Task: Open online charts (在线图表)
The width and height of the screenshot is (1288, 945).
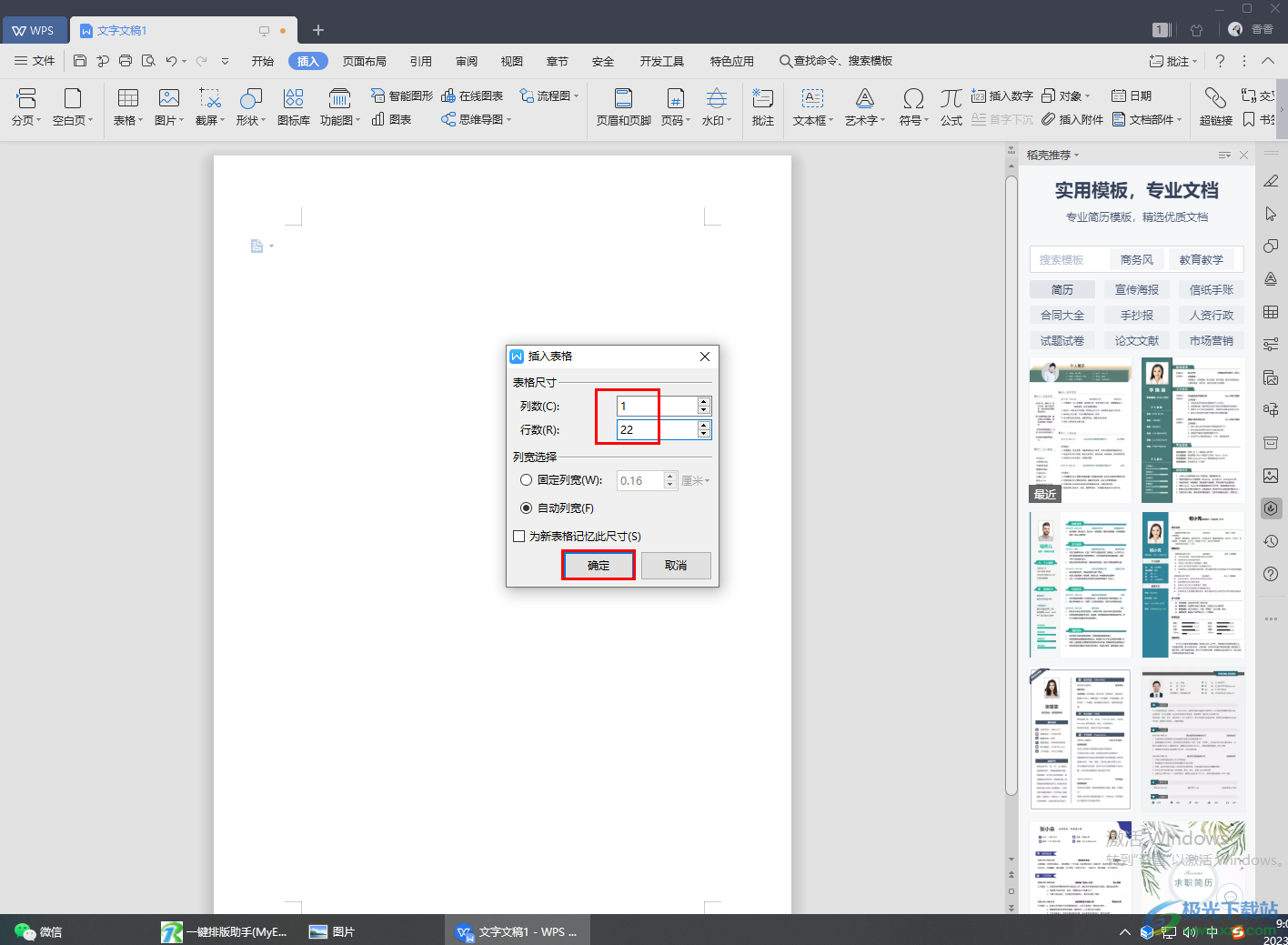Action: pyautogui.click(x=472, y=96)
